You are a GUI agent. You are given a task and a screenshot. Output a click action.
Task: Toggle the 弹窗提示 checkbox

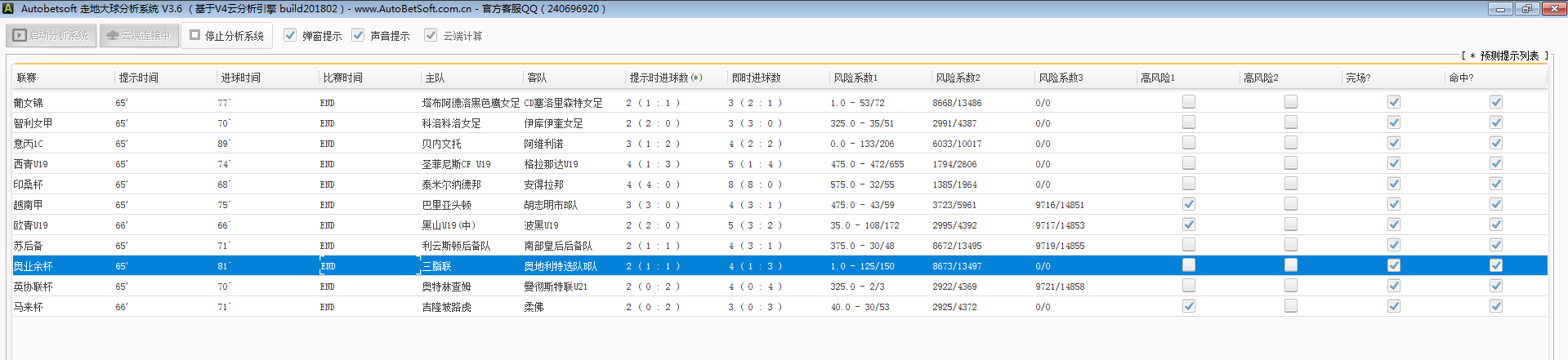point(290,36)
